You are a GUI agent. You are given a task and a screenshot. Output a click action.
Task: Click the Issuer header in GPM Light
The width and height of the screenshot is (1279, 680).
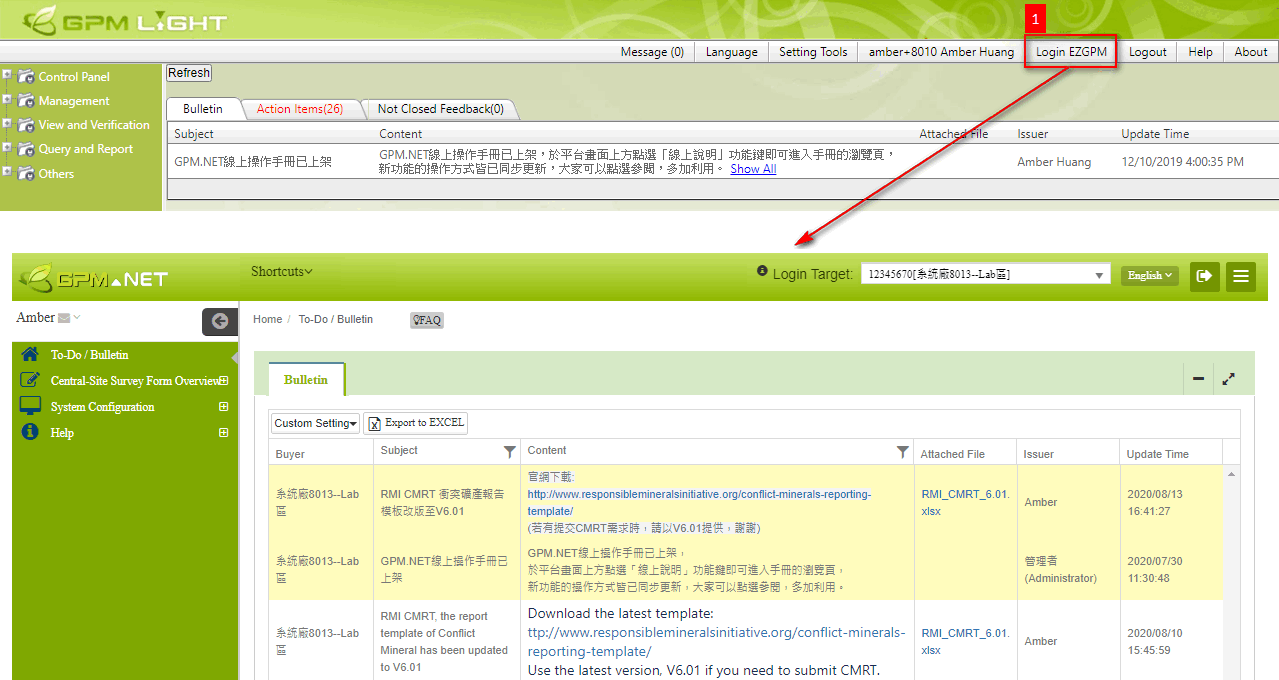coord(1033,134)
